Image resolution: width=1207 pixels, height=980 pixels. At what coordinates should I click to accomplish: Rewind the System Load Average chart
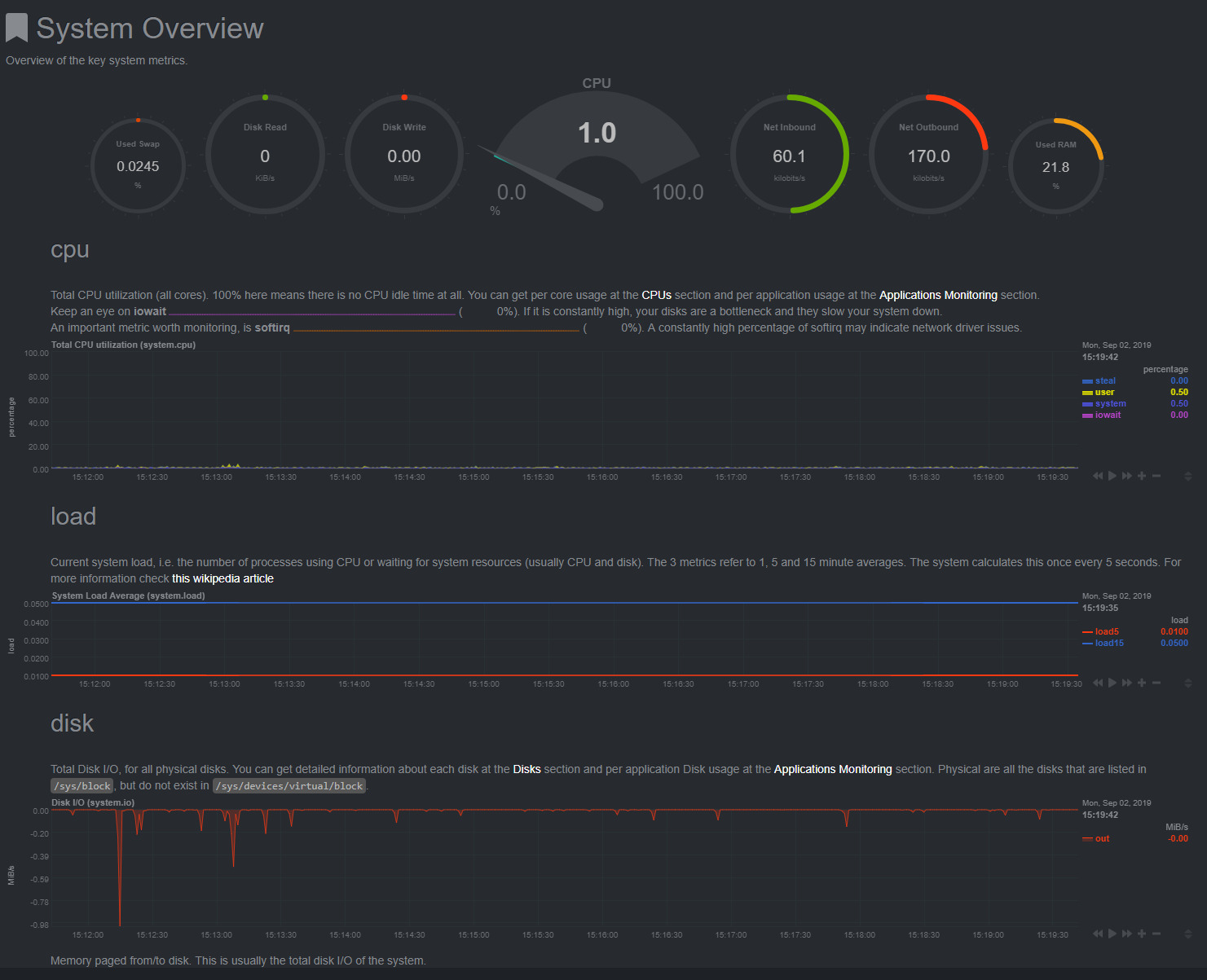(x=1098, y=683)
